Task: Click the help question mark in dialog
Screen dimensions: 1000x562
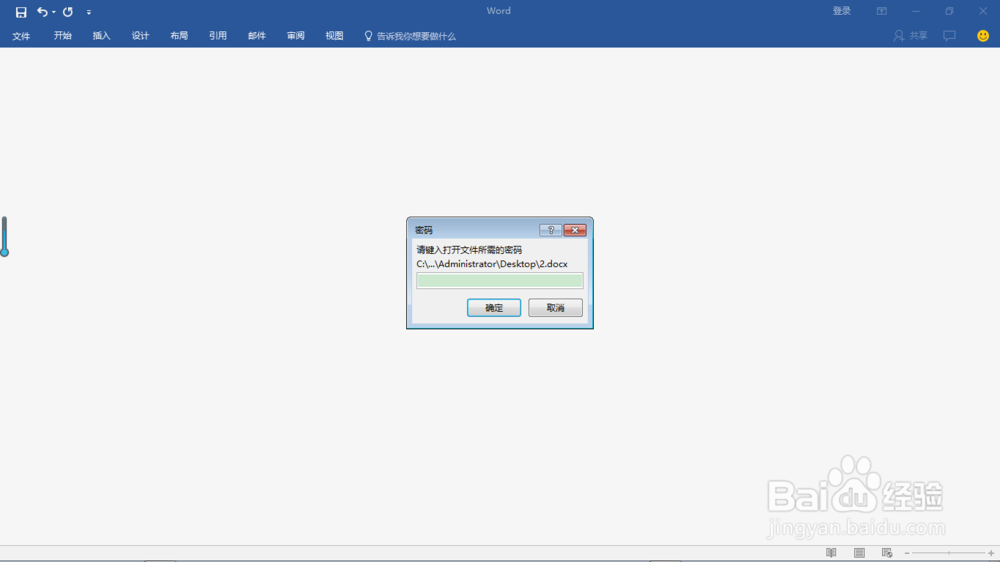Action: tap(550, 230)
